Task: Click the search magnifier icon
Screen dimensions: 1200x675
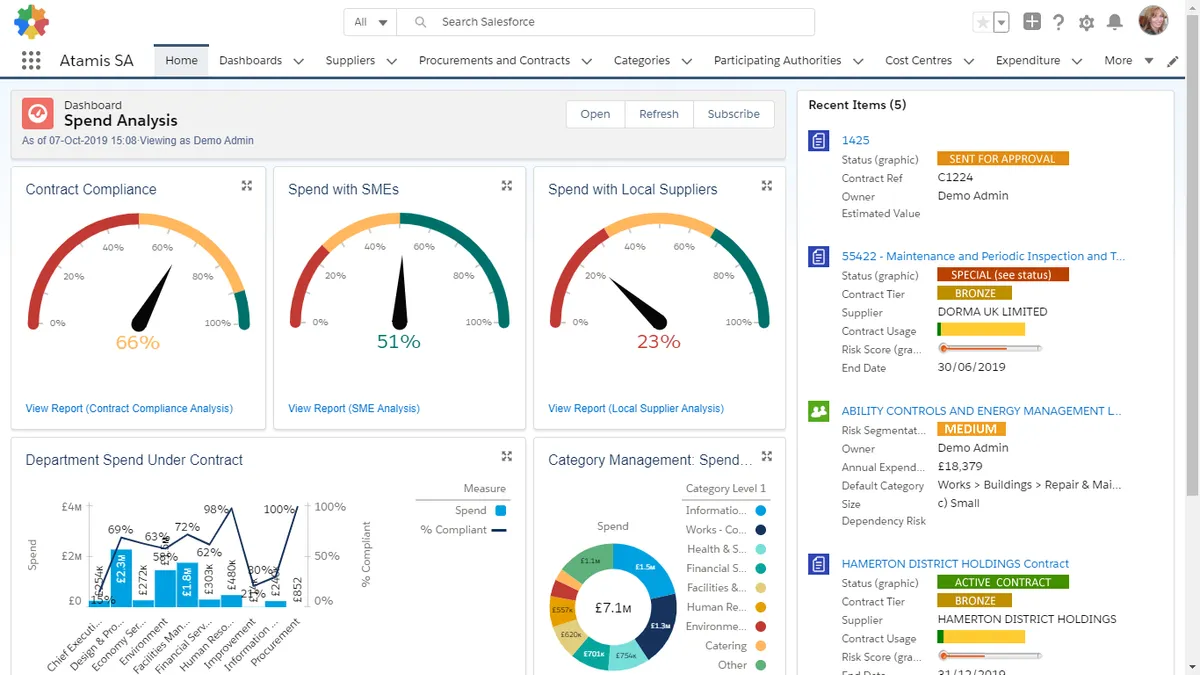Action: 421,22
